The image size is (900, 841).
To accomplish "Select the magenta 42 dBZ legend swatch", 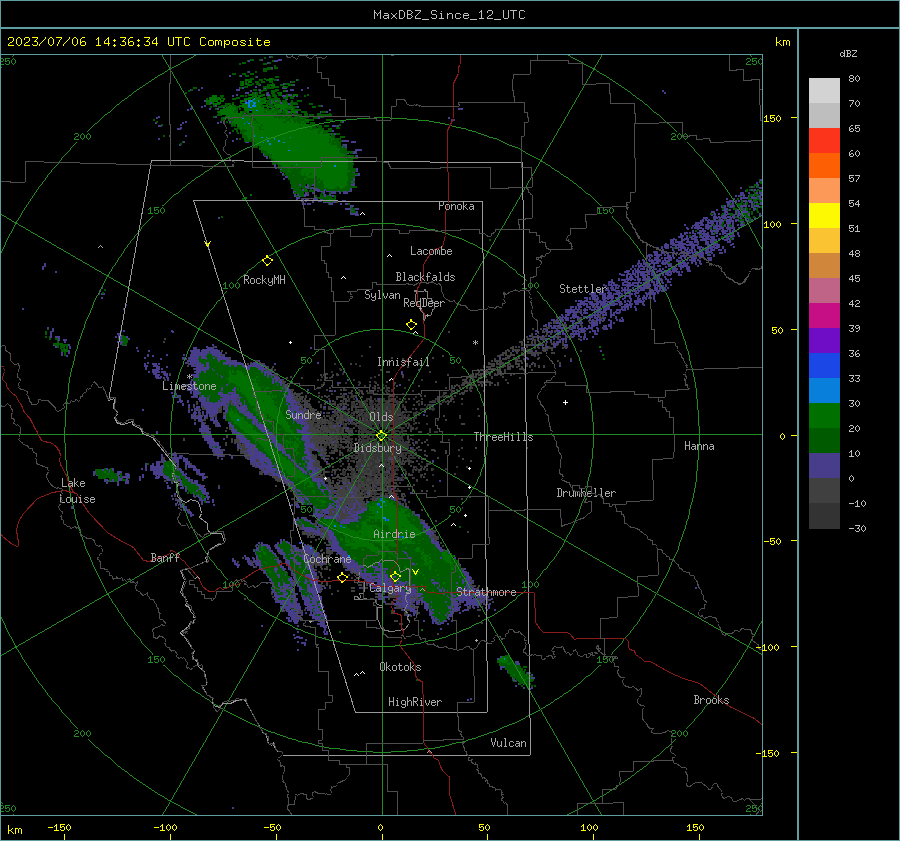I will pyautogui.click(x=824, y=315).
